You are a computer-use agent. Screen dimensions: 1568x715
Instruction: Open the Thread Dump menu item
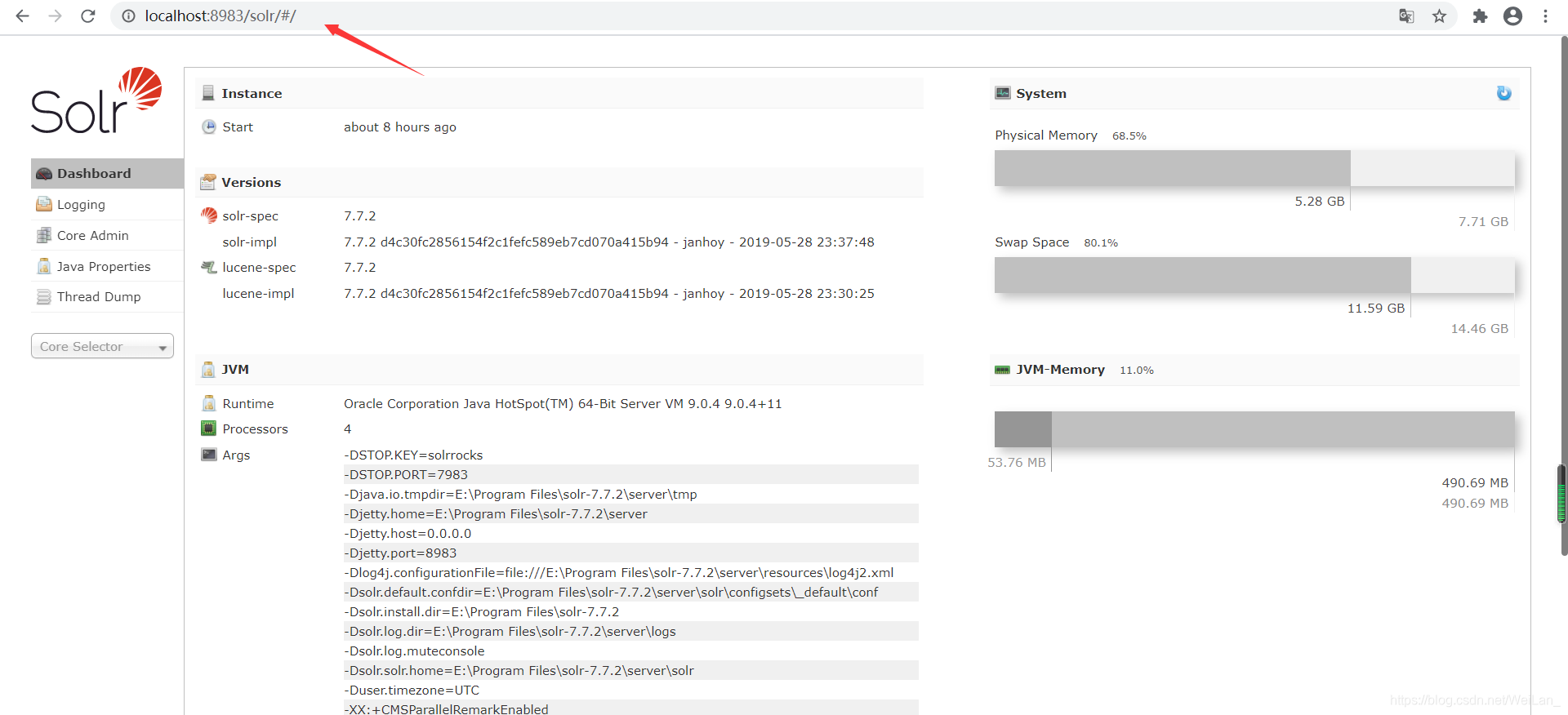pyautogui.click(x=107, y=296)
